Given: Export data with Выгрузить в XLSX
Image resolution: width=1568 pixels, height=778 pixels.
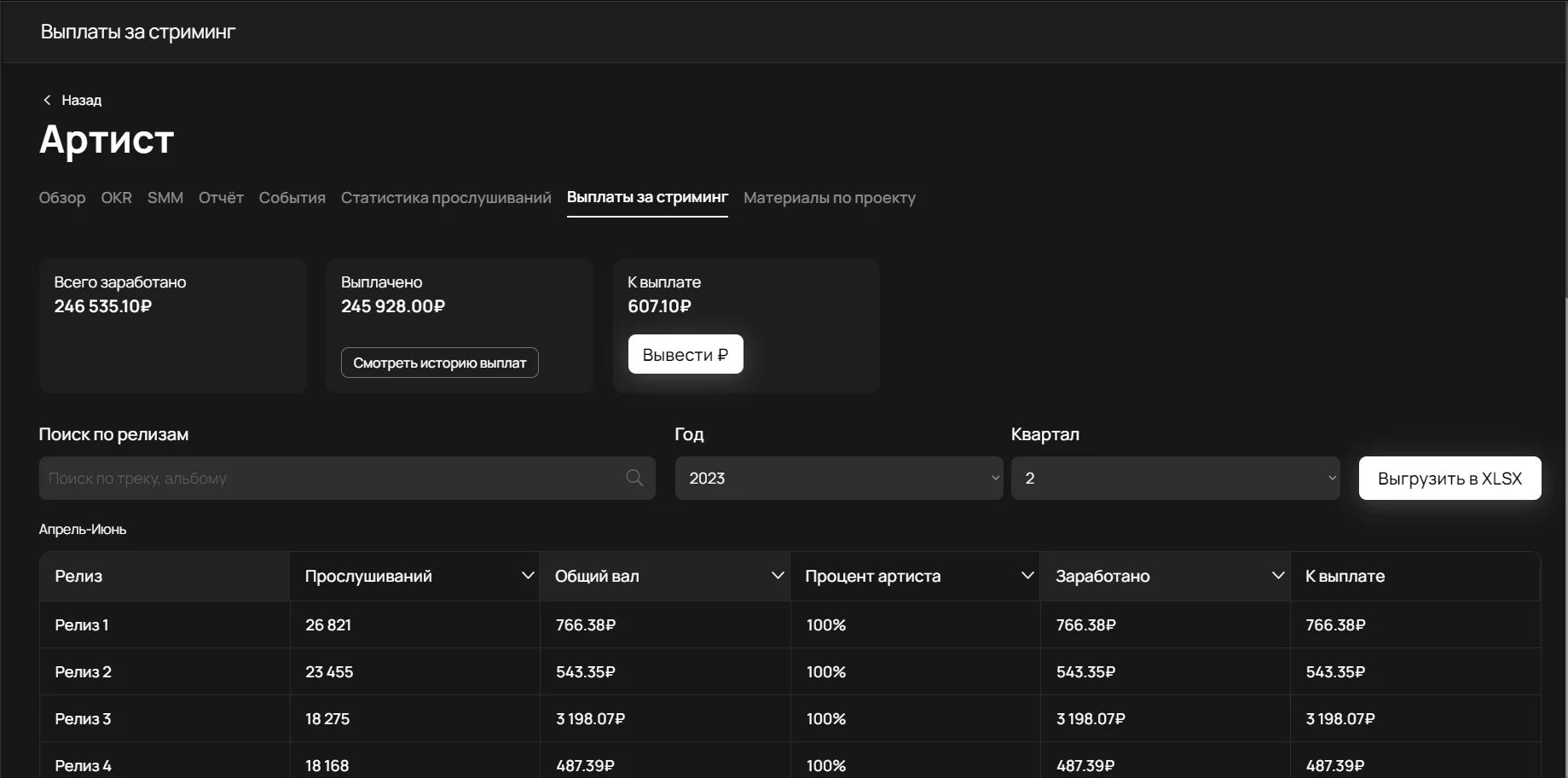Looking at the screenshot, I should [1449, 479].
